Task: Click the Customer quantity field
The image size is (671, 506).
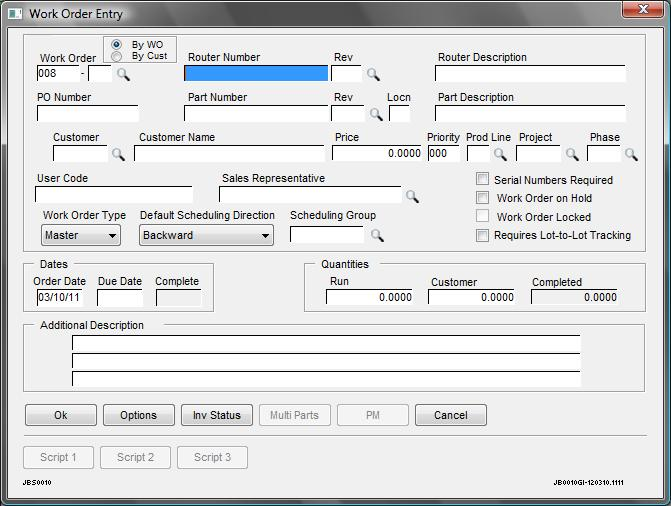Action: [471, 297]
